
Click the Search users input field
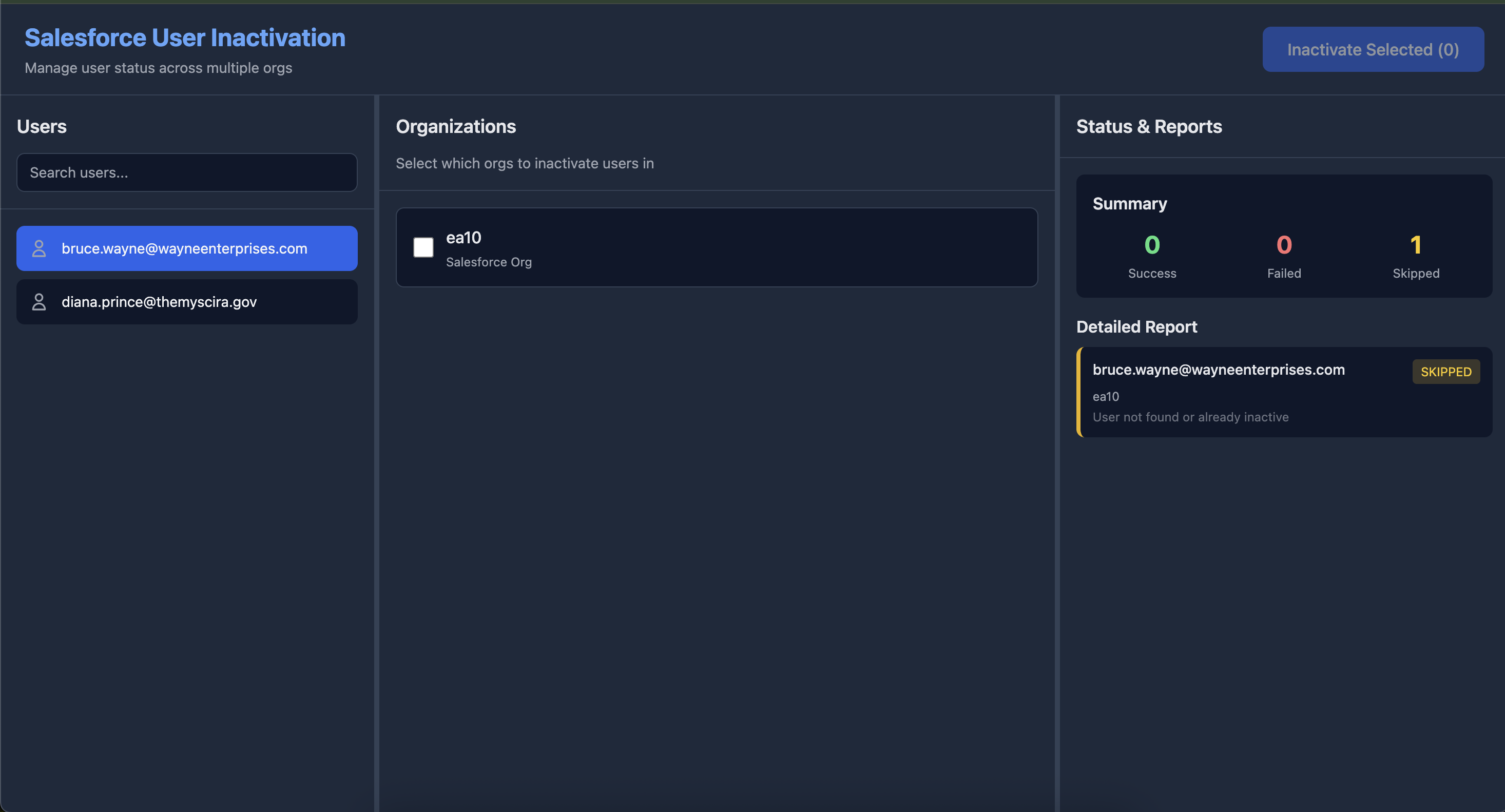pyautogui.click(x=186, y=172)
